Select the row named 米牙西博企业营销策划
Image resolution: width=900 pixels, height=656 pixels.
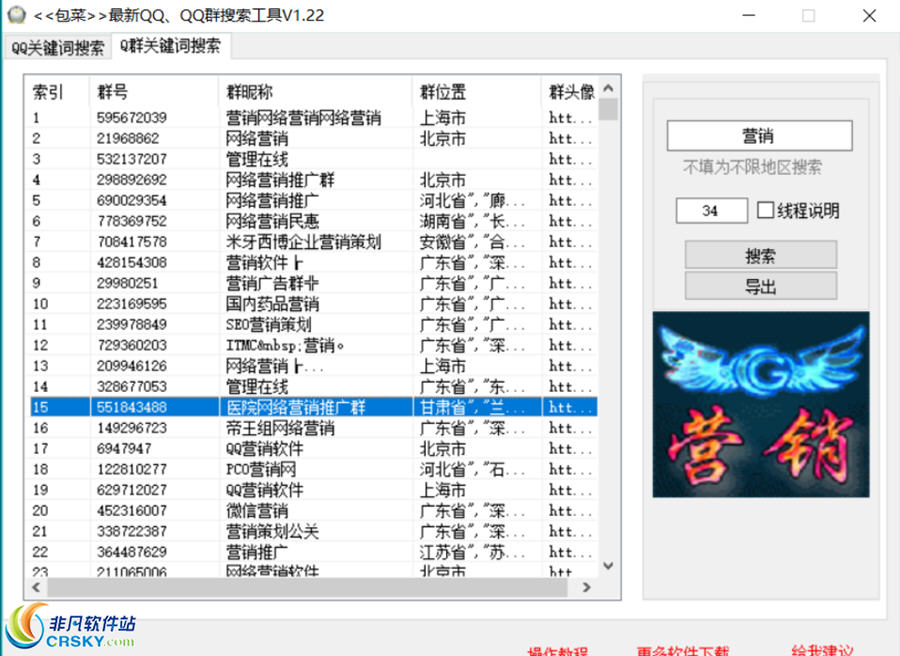pyautogui.click(x=313, y=242)
